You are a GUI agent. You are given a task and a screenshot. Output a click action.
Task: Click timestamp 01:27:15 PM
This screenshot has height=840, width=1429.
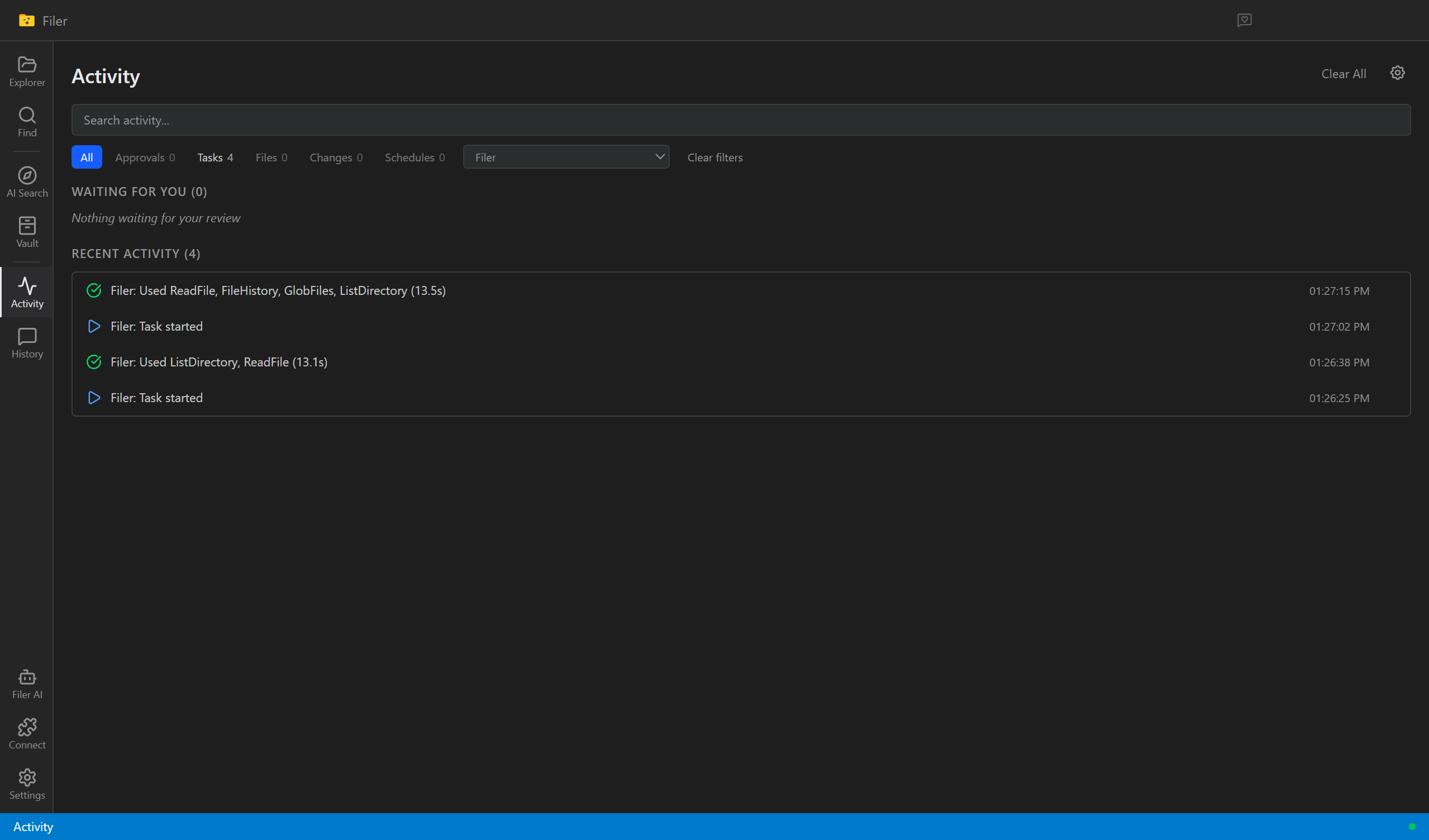click(1339, 292)
